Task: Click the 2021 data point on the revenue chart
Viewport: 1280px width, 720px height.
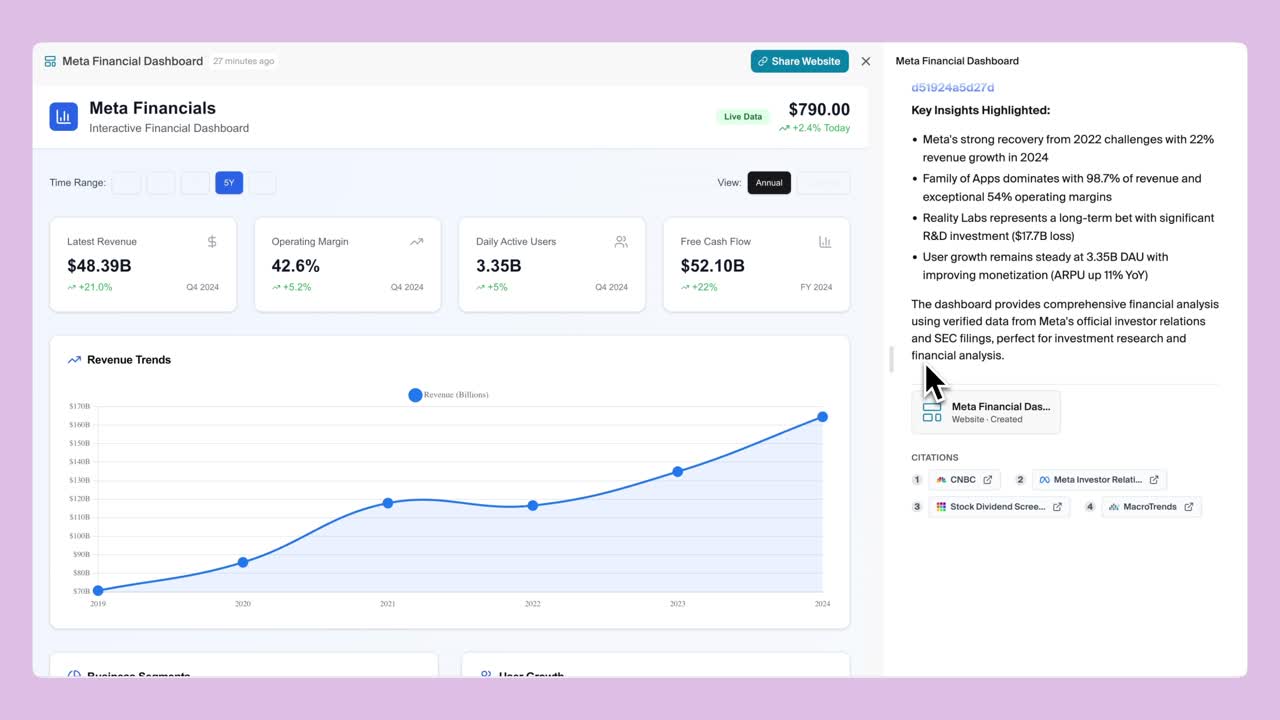Action: click(388, 503)
